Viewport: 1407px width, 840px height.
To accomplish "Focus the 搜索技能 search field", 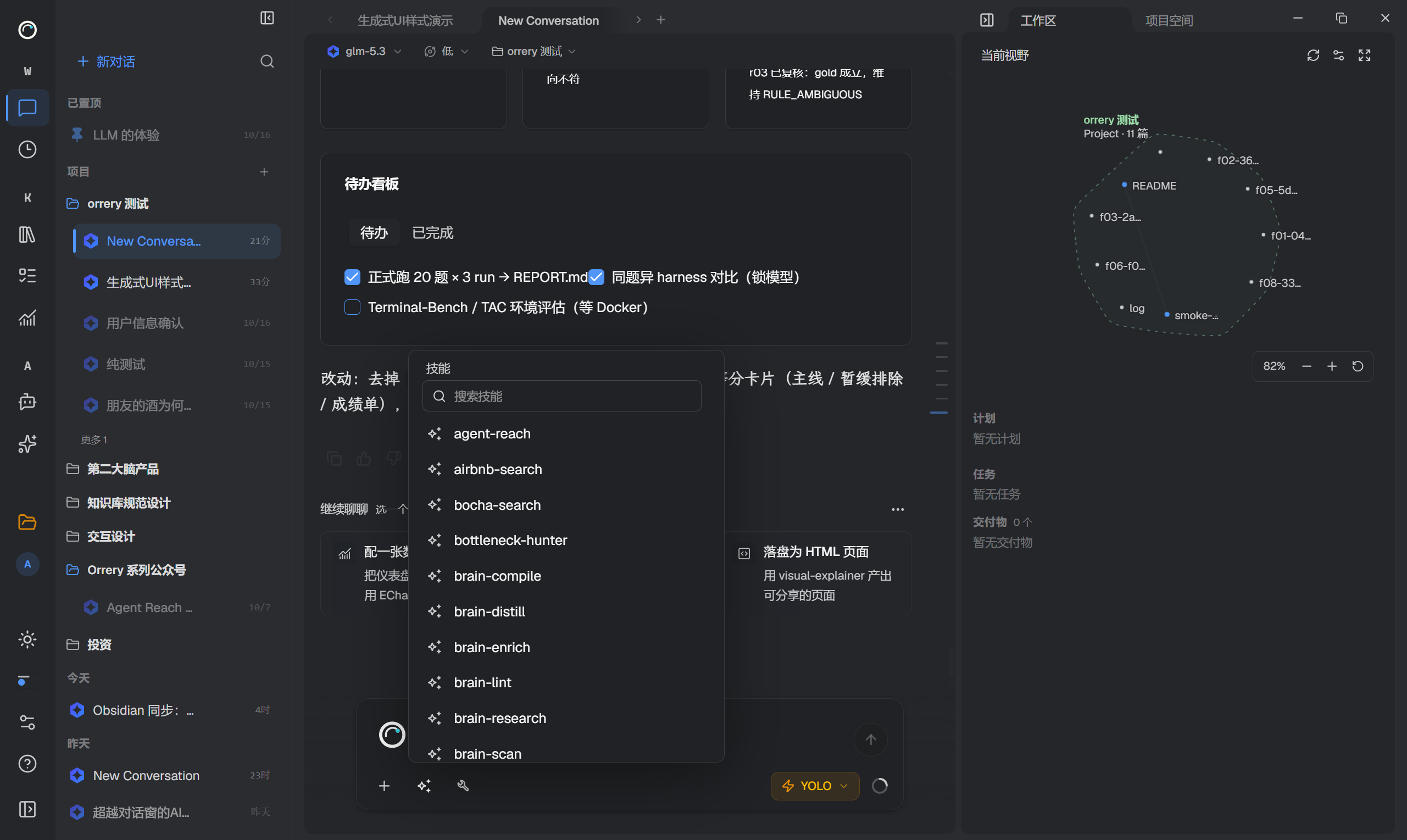I will 562,396.
